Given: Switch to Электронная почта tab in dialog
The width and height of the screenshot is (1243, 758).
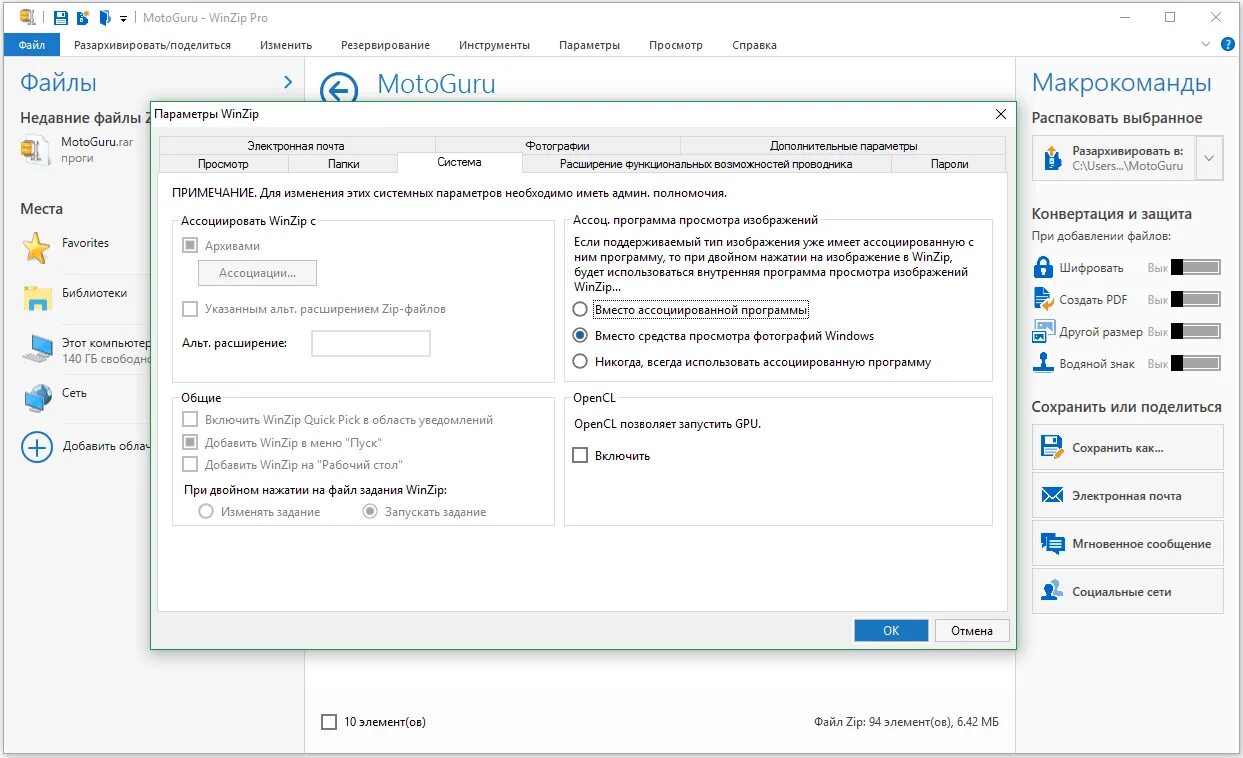Looking at the screenshot, I should [296, 146].
